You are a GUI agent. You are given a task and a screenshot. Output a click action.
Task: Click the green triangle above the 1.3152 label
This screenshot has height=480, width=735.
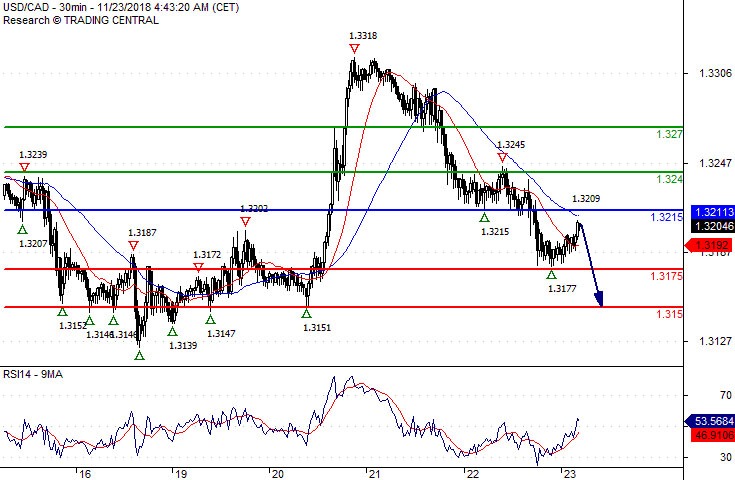[x=62, y=311]
